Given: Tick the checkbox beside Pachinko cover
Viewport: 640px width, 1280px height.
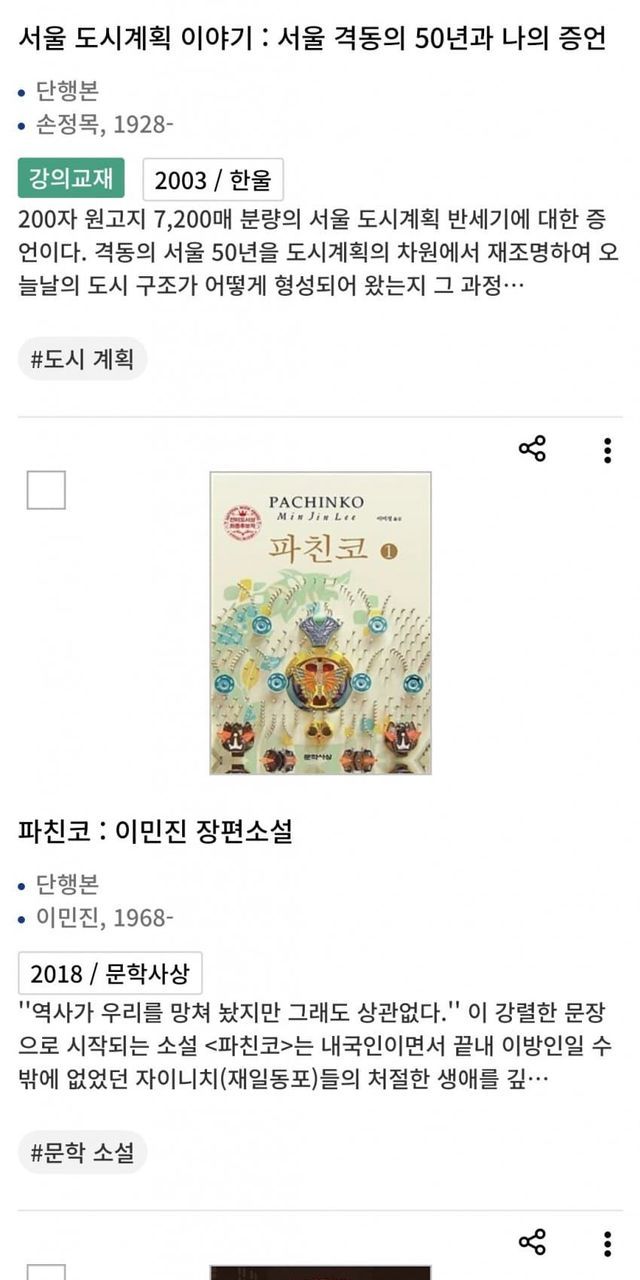Looking at the screenshot, I should point(46,490).
